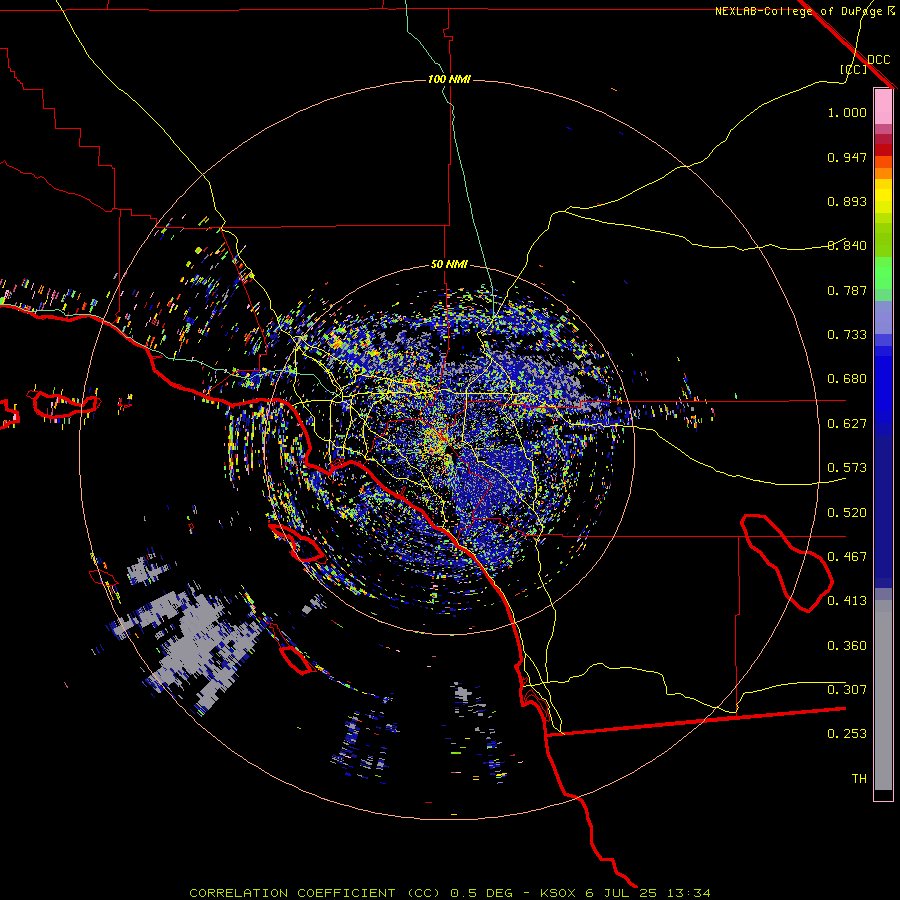Click the KSOX station identifier in caption
This screenshot has width=900, height=900.
click(560, 893)
